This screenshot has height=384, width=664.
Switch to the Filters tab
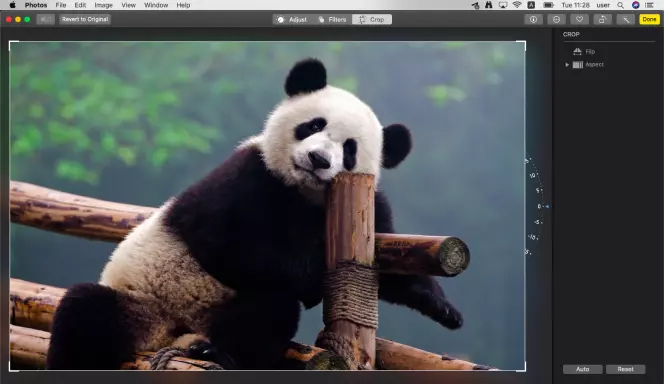(332, 19)
